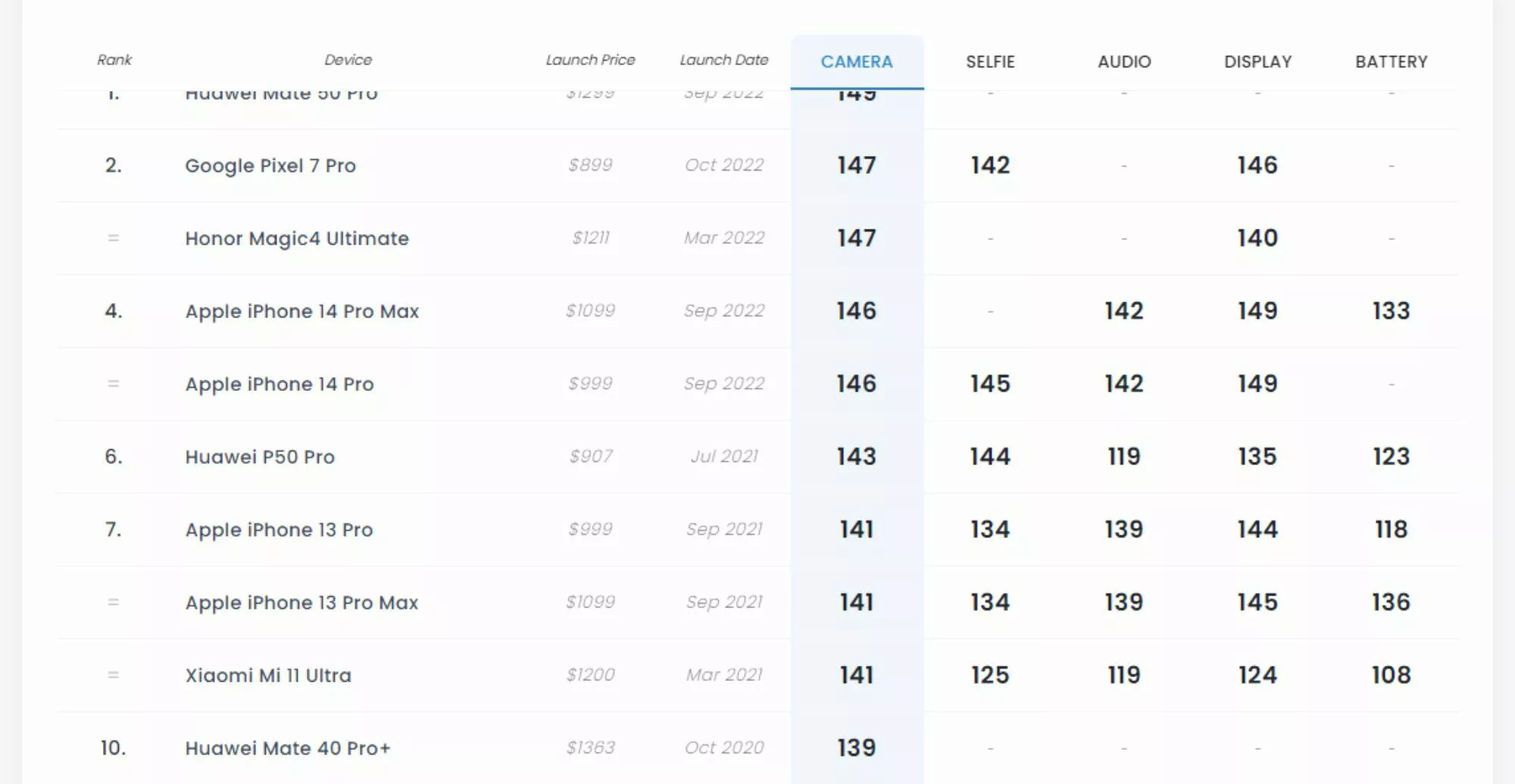The width and height of the screenshot is (1515, 784).
Task: Click the Launch Price column header
Action: point(591,60)
